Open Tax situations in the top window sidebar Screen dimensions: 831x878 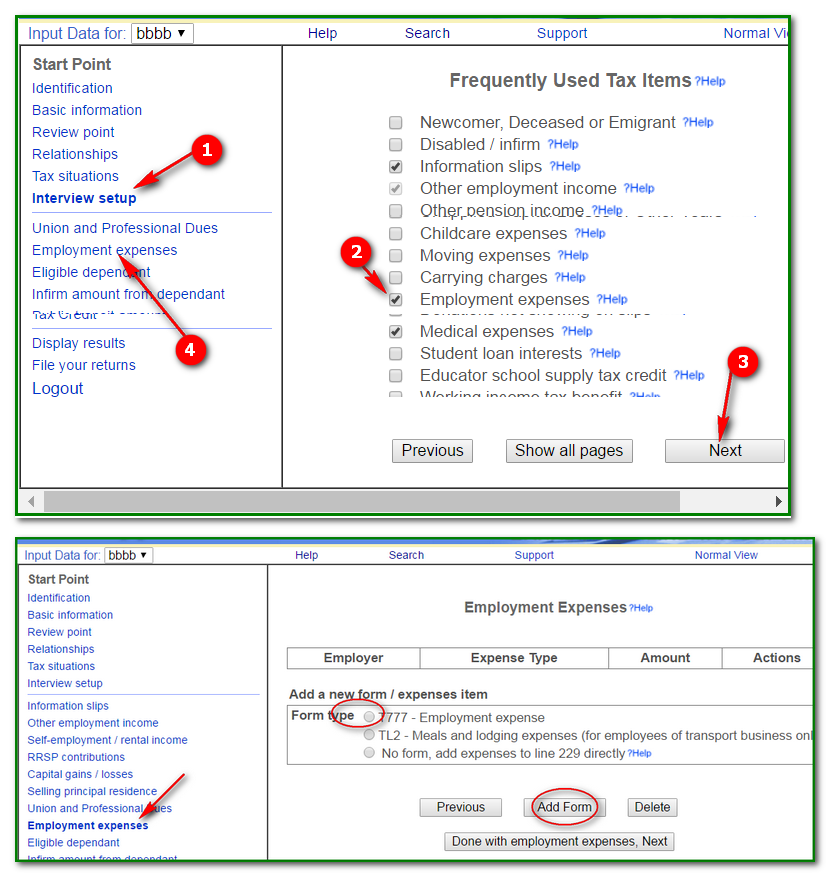point(75,176)
